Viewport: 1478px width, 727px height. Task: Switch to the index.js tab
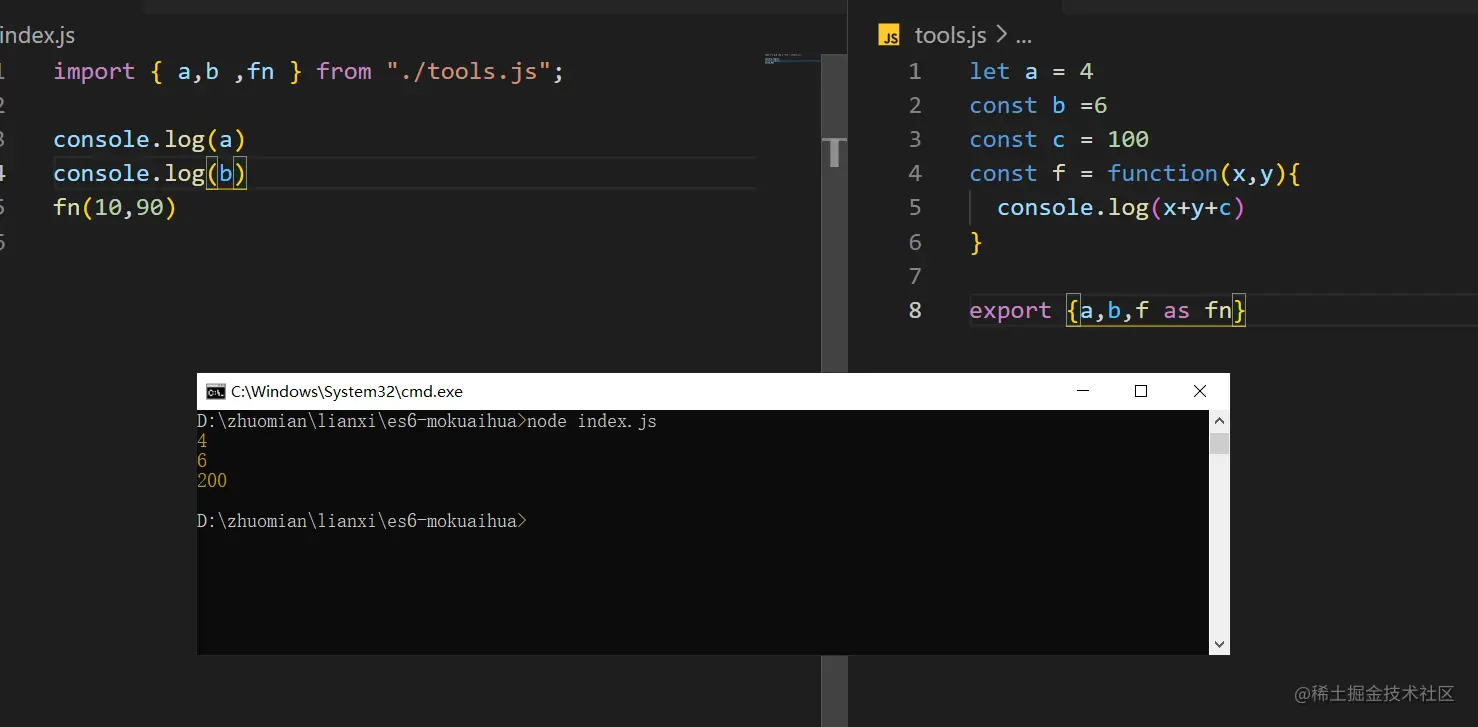point(38,36)
